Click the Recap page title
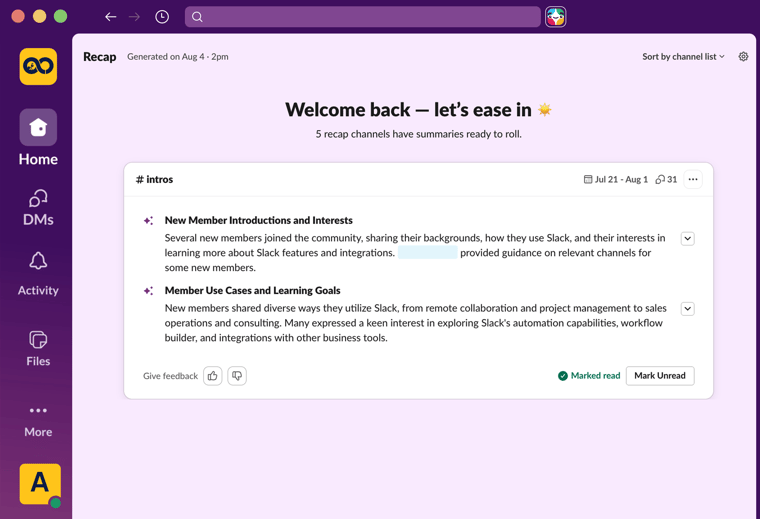Viewport: 760px width, 519px height. (99, 57)
